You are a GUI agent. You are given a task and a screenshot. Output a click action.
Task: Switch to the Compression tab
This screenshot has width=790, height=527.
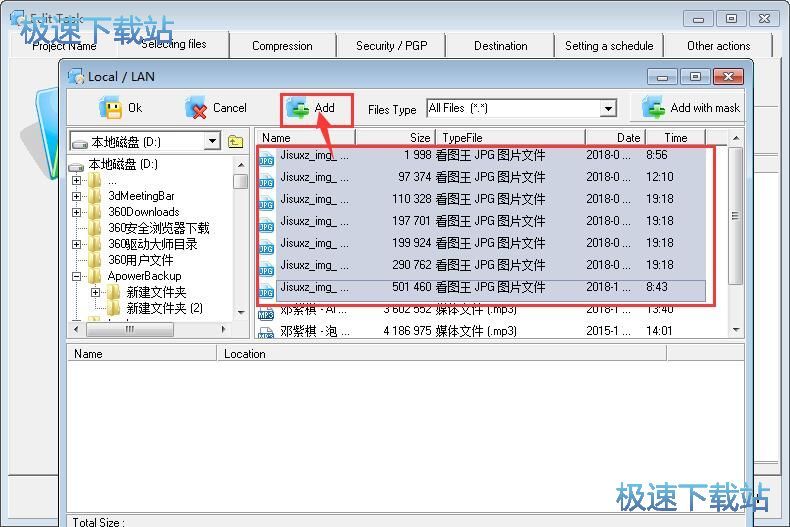point(282,46)
